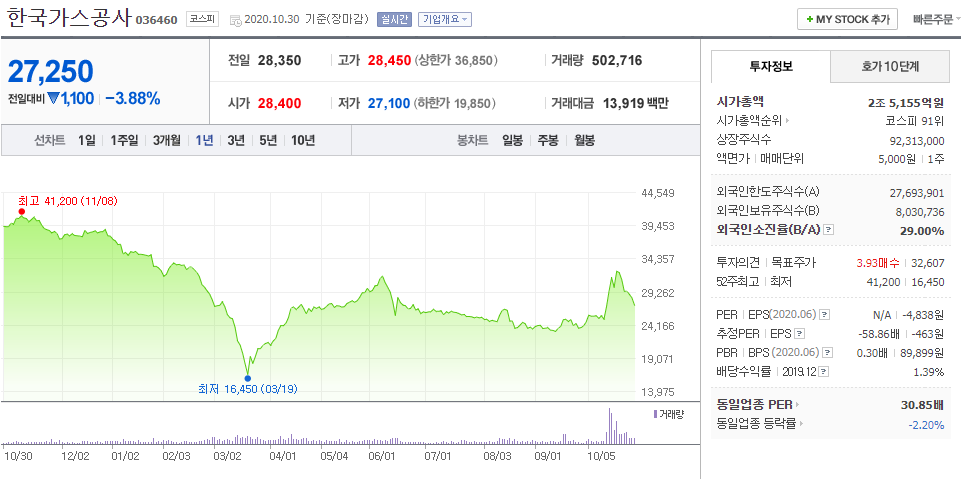Click the 시가 value 28,400

click(279, 103)
